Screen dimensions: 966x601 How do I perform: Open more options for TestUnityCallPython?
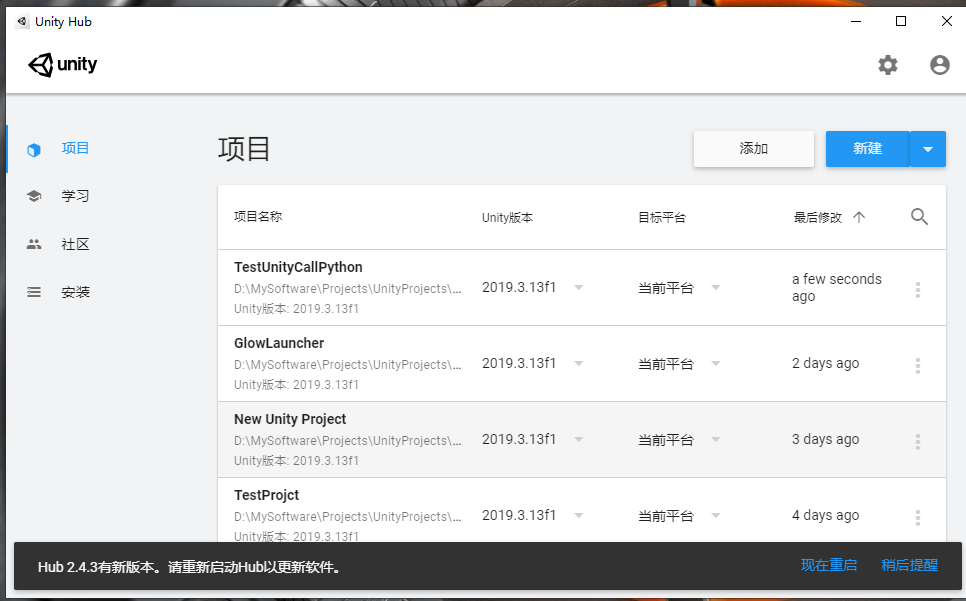point(917,289)
